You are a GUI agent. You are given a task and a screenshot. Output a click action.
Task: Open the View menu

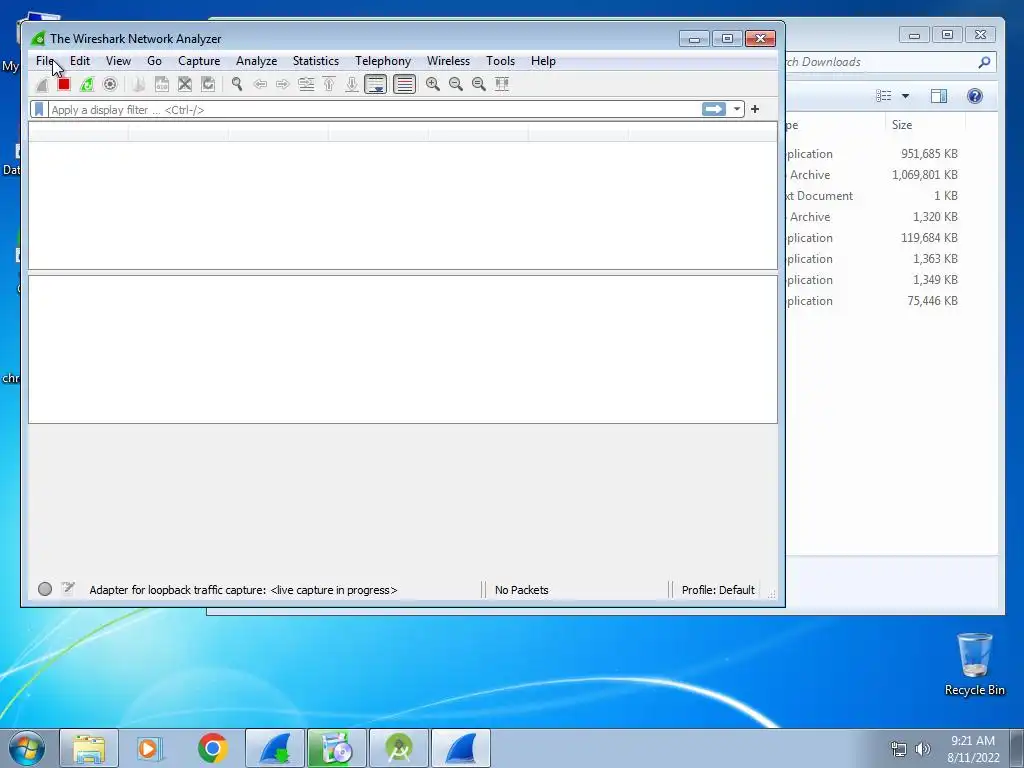tap(118, 61)
